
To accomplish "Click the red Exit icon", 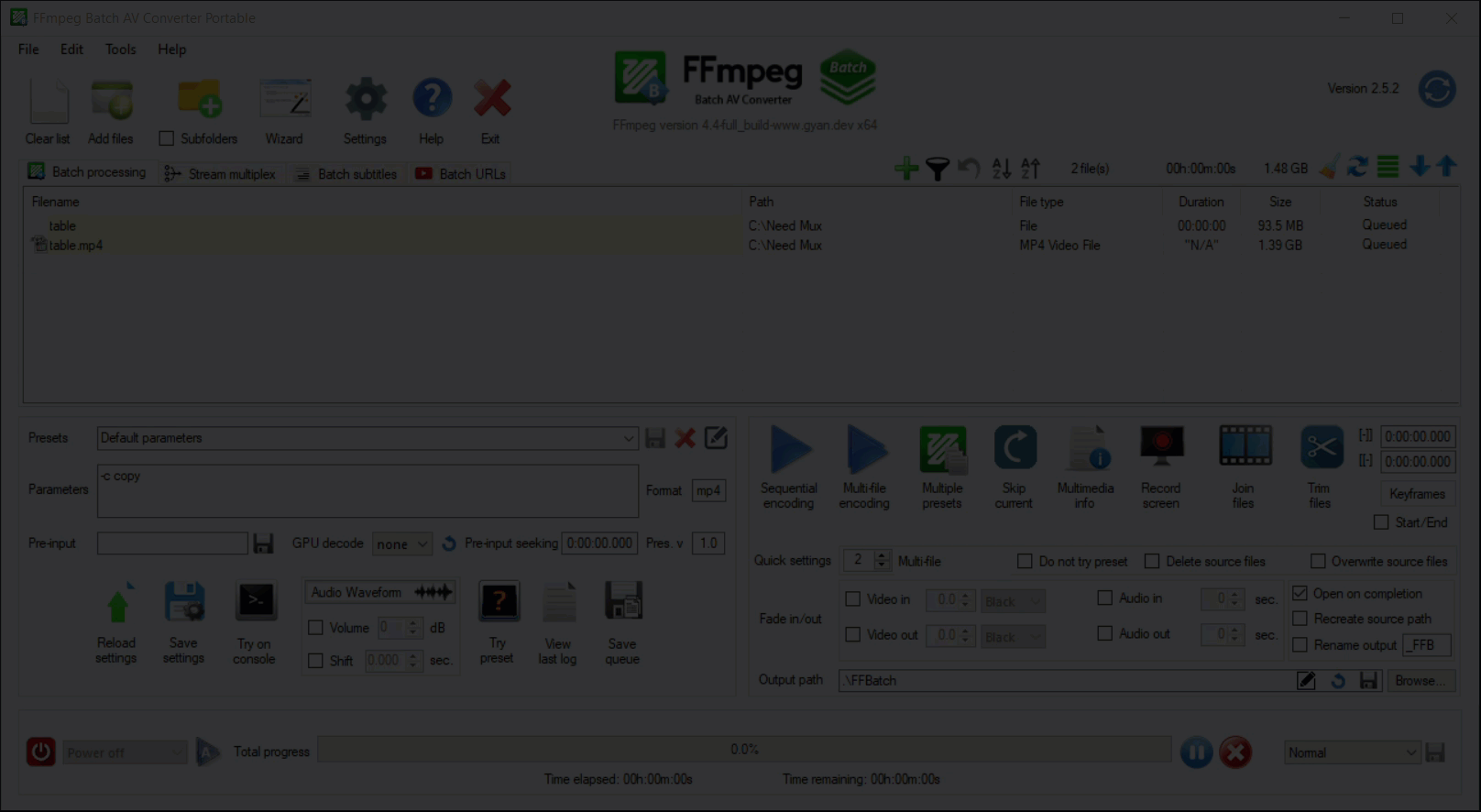I will (492, 99).
